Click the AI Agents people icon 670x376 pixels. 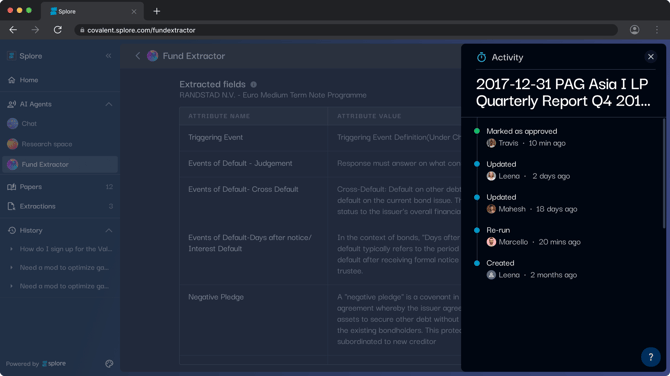point(12,104)
